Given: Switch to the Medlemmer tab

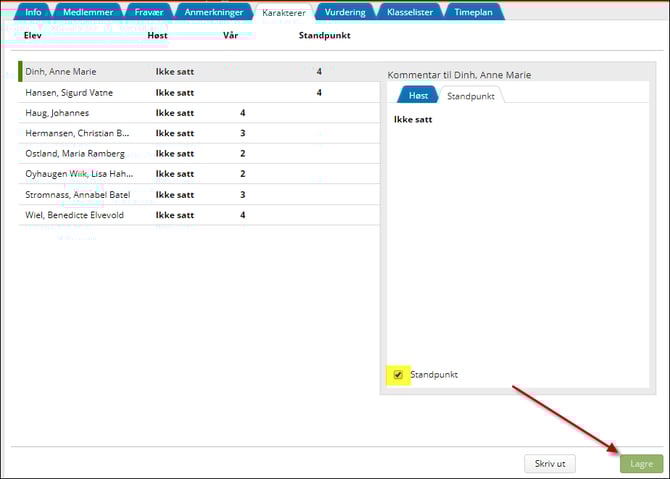Looking at the screenshot, I should 87,12.
